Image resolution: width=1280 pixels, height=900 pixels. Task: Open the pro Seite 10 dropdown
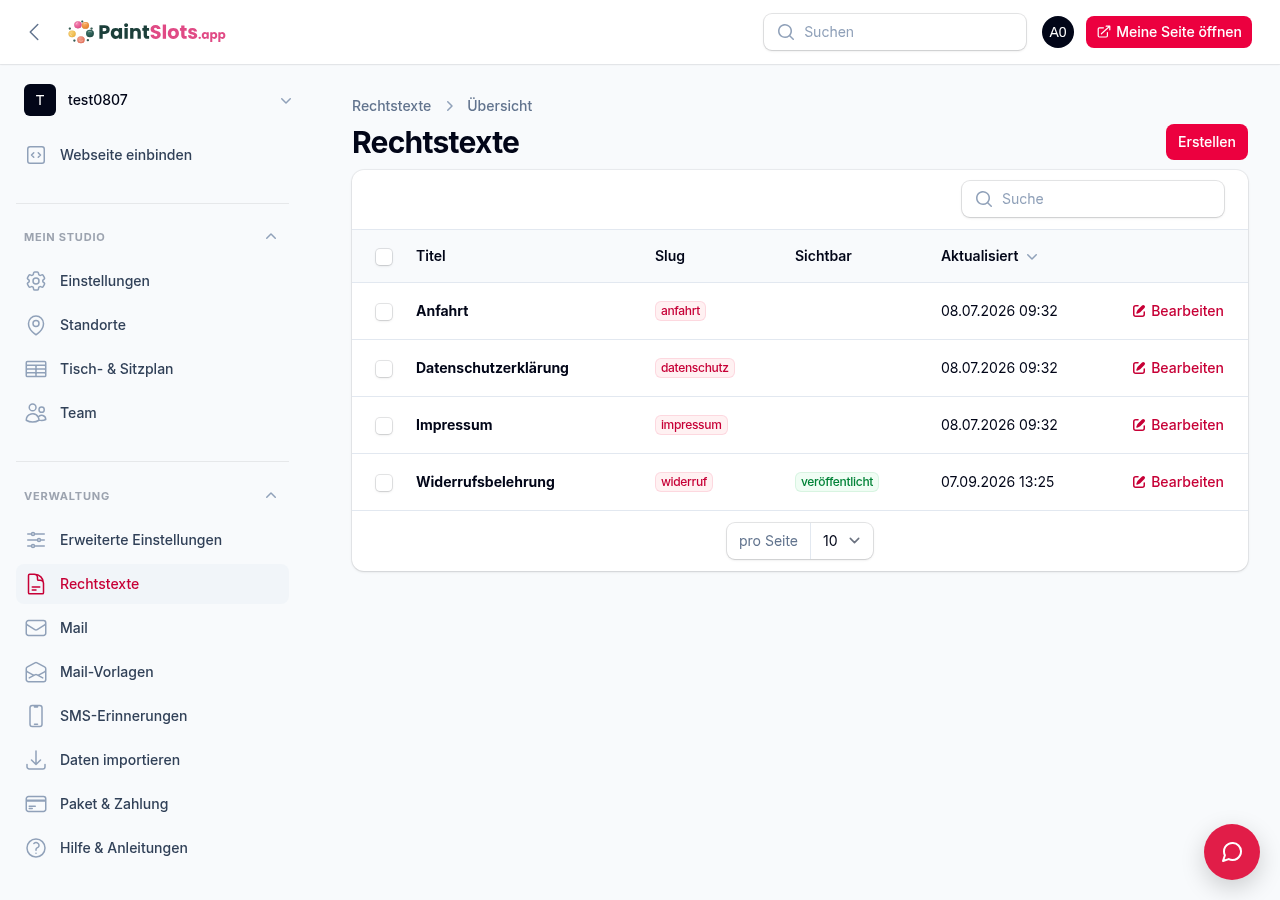[x=842, y=541]
